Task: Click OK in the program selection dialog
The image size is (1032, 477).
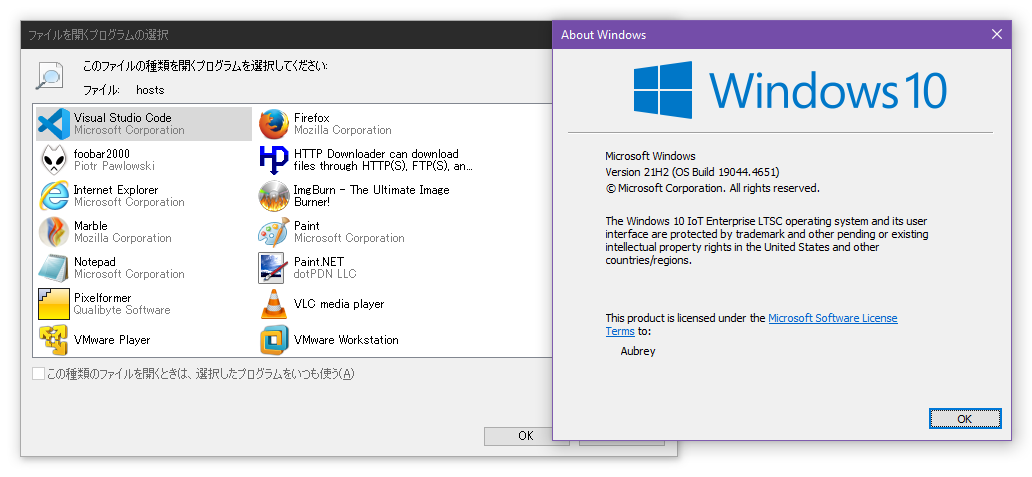Action: pyautogui.click(x=526, y=436)
